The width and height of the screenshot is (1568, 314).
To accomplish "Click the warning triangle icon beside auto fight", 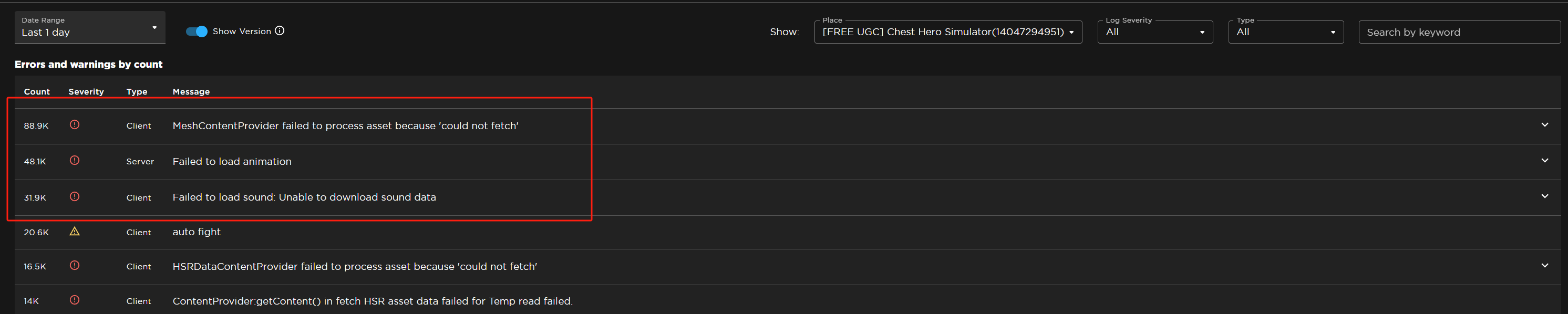I will click(x=75, y=231).
